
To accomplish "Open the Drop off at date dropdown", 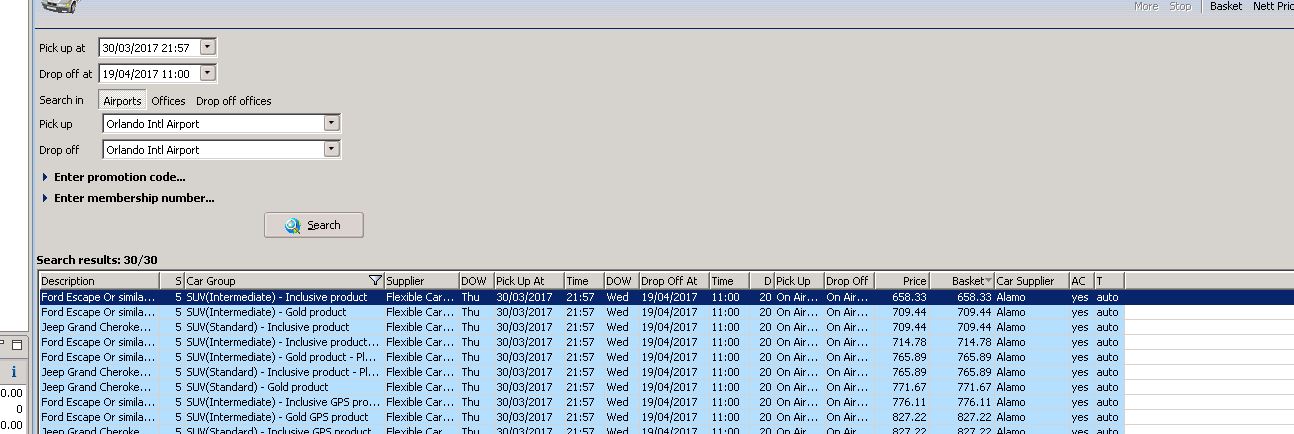I will coord(207,73).
